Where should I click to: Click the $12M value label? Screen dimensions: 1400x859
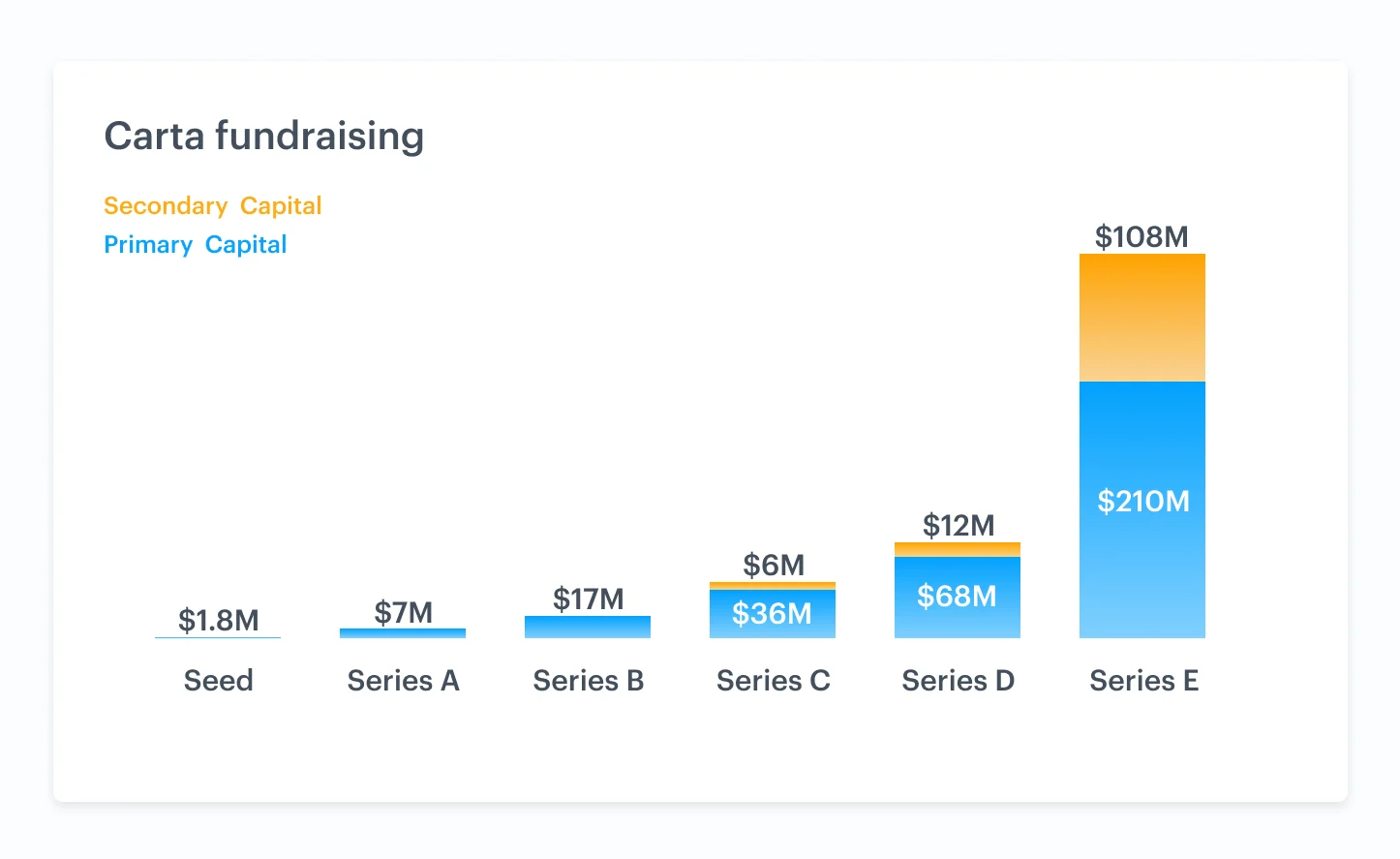tap(959, 525)
